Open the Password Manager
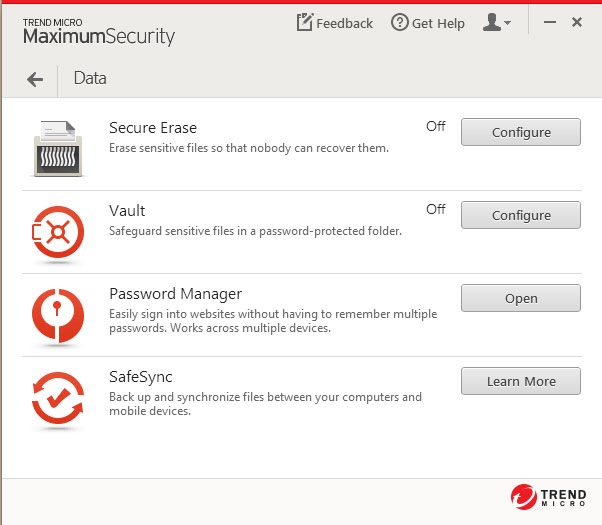Viewport: 602px width, 525px height. [521, 298]
